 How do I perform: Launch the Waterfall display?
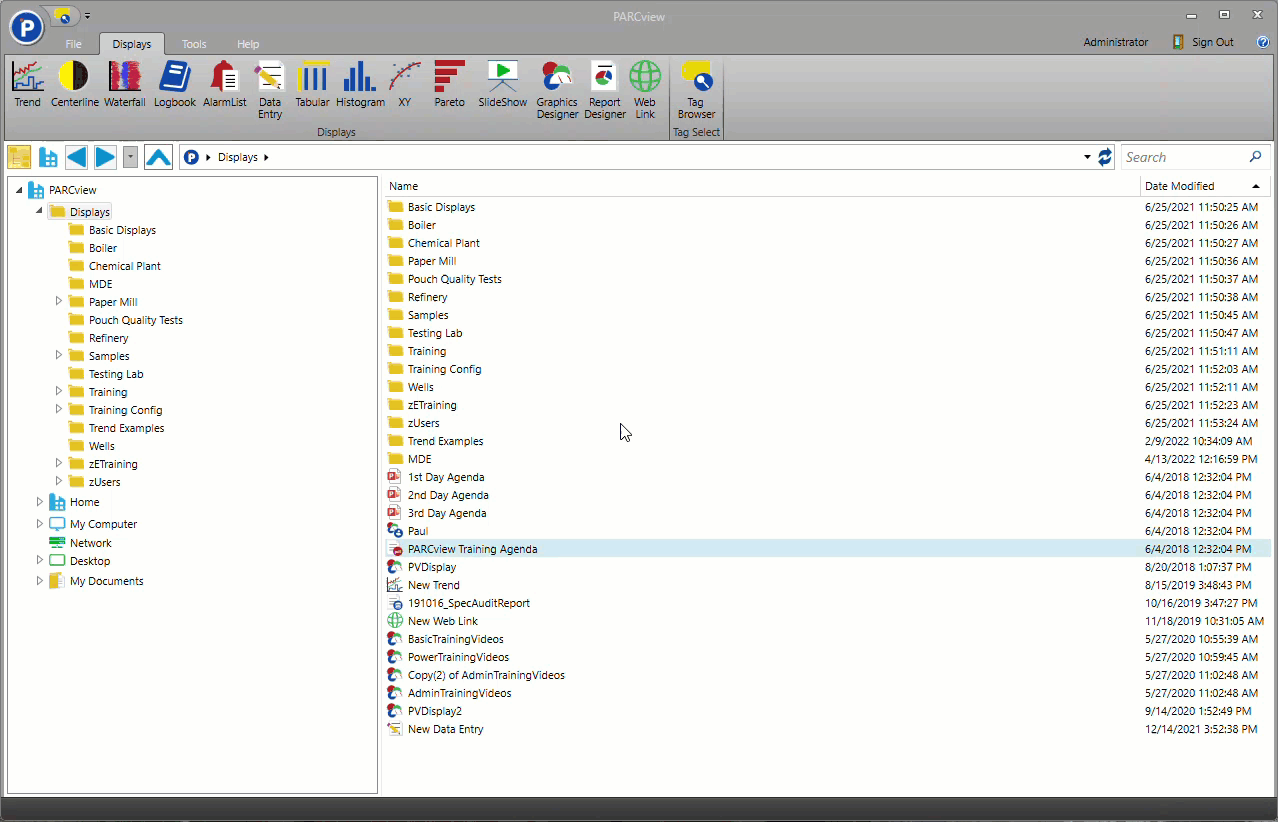(x=125, y=84)
